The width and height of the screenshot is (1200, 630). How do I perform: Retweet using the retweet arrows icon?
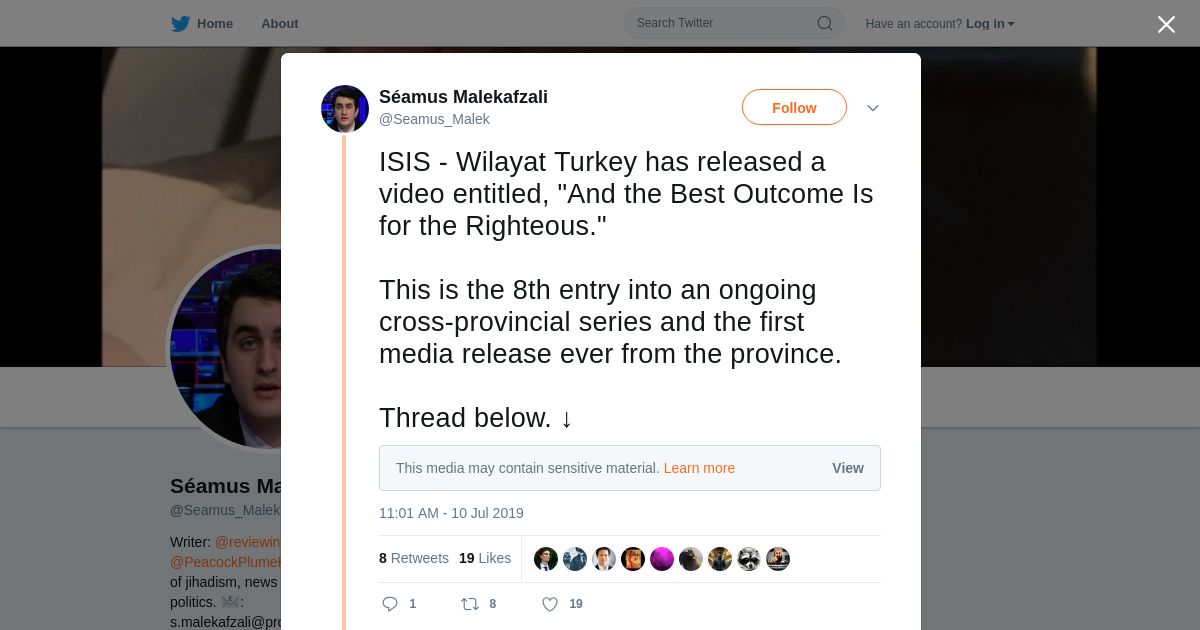[x=469, y=604]
